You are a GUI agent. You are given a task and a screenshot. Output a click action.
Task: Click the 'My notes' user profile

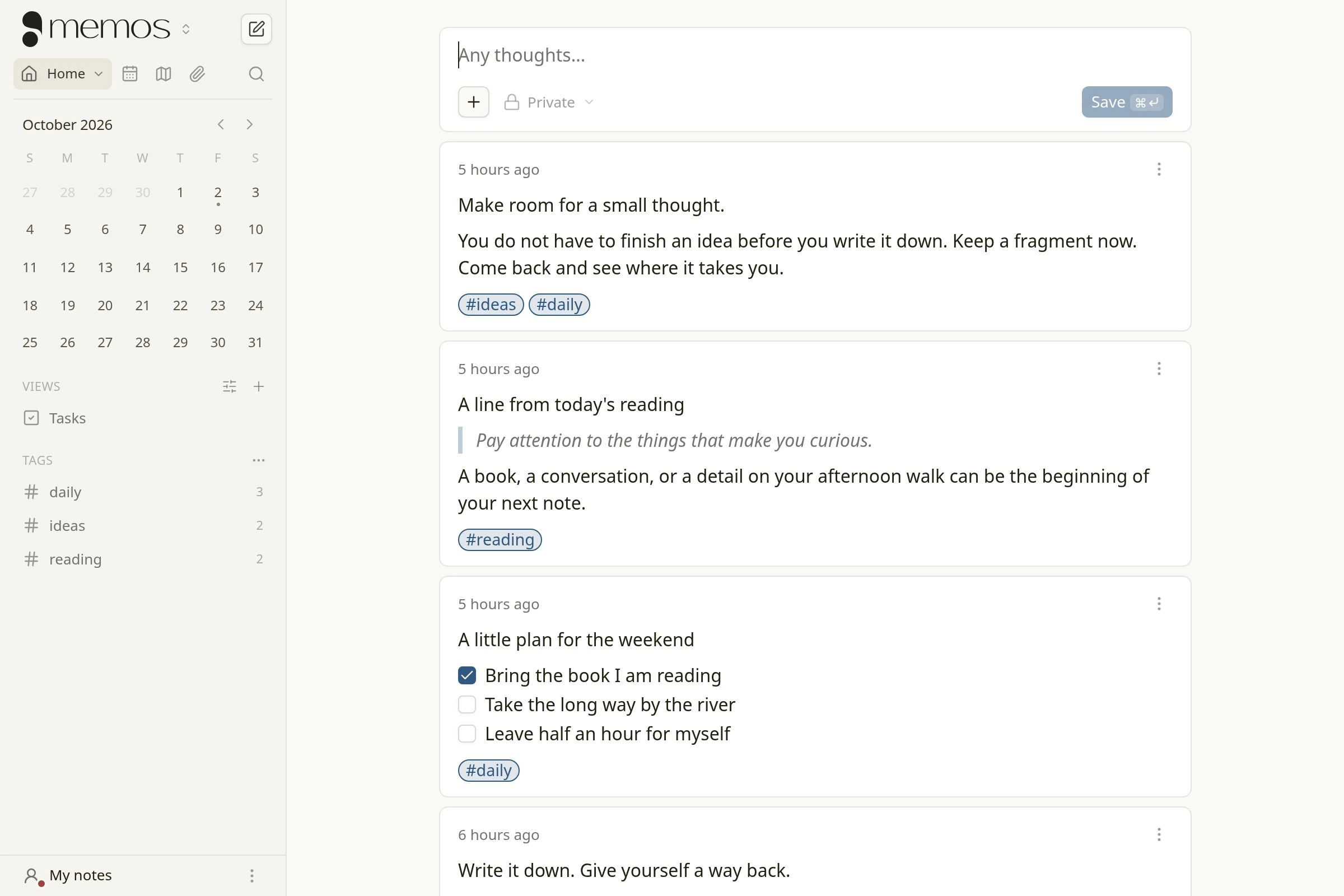click(68, 875)
